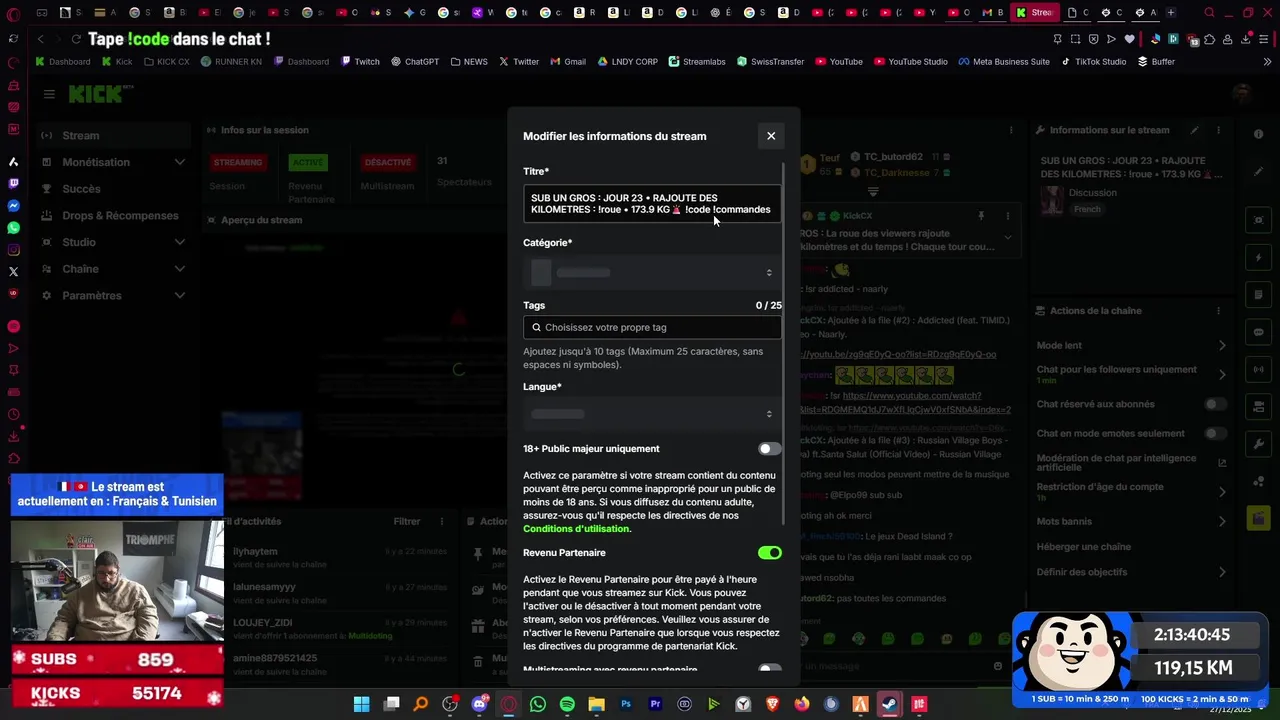This screenshot has height=720, width=1280.
Task: Open the YouTube Studio bookmark
Action: click(910, 62)
